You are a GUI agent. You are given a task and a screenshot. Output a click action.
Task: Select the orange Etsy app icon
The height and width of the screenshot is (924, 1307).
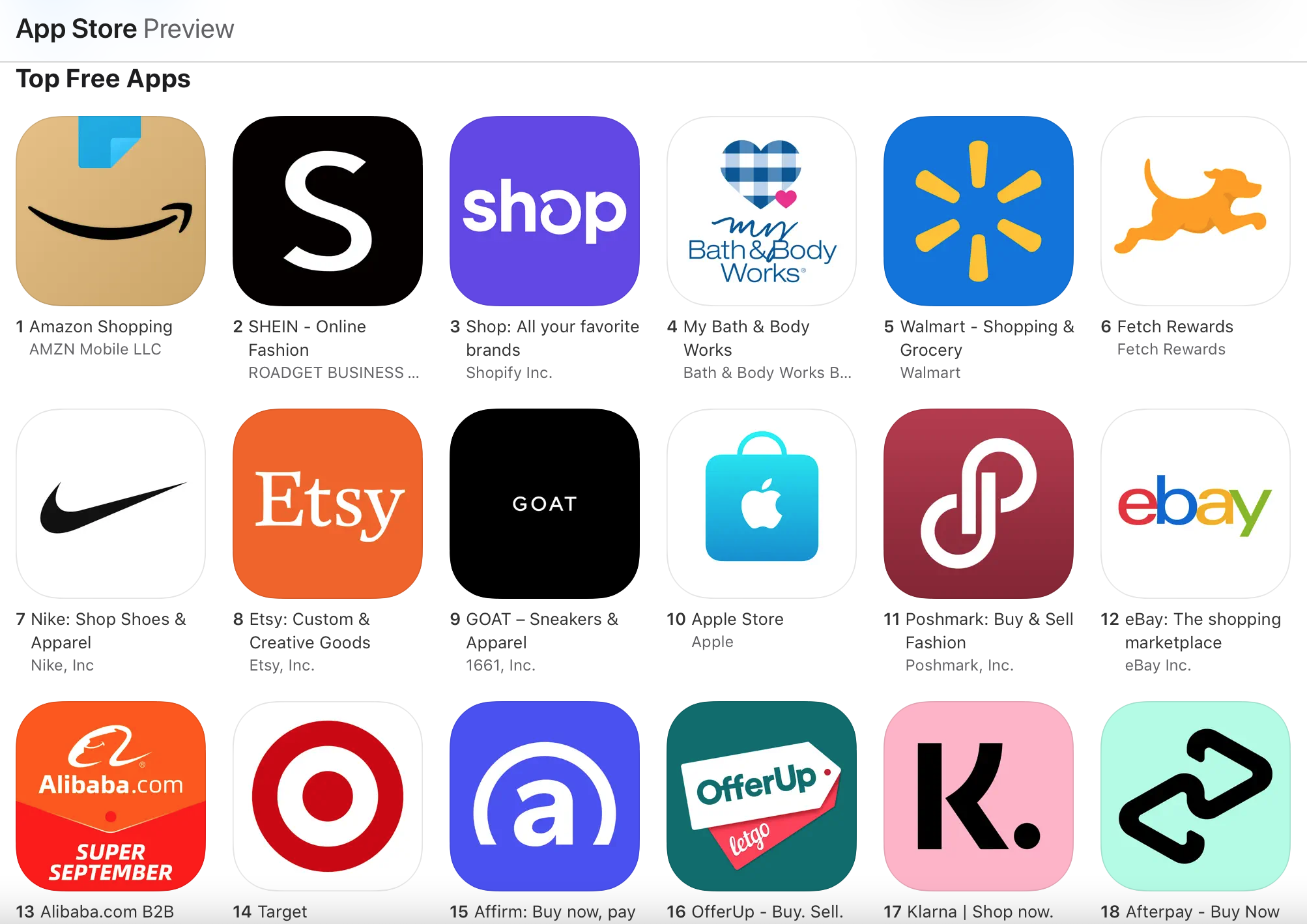[328, 504]
